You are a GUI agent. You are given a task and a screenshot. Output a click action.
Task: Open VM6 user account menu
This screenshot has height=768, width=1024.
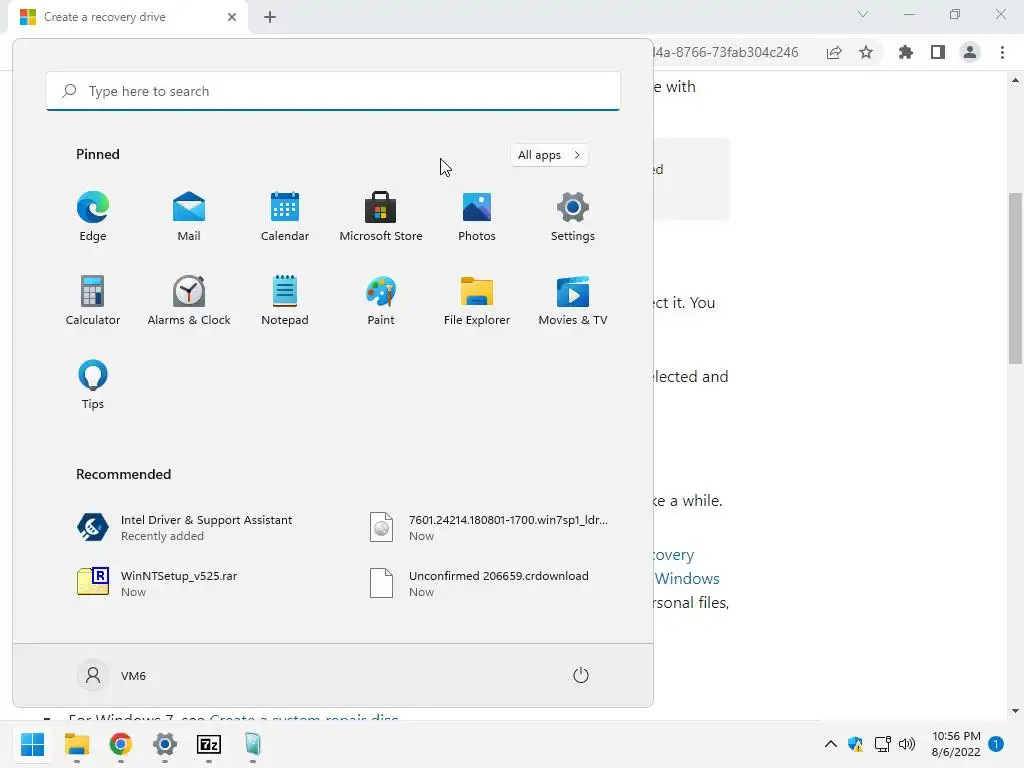tap(112, 675)
